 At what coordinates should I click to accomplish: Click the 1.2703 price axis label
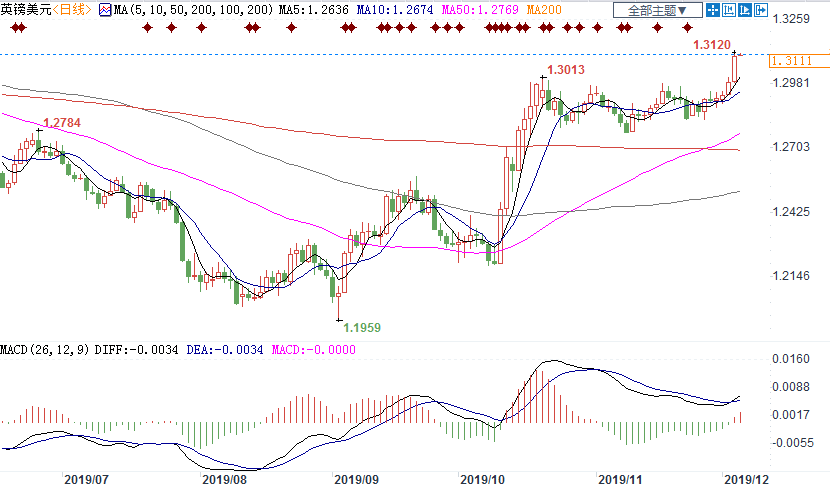[791, 147]
